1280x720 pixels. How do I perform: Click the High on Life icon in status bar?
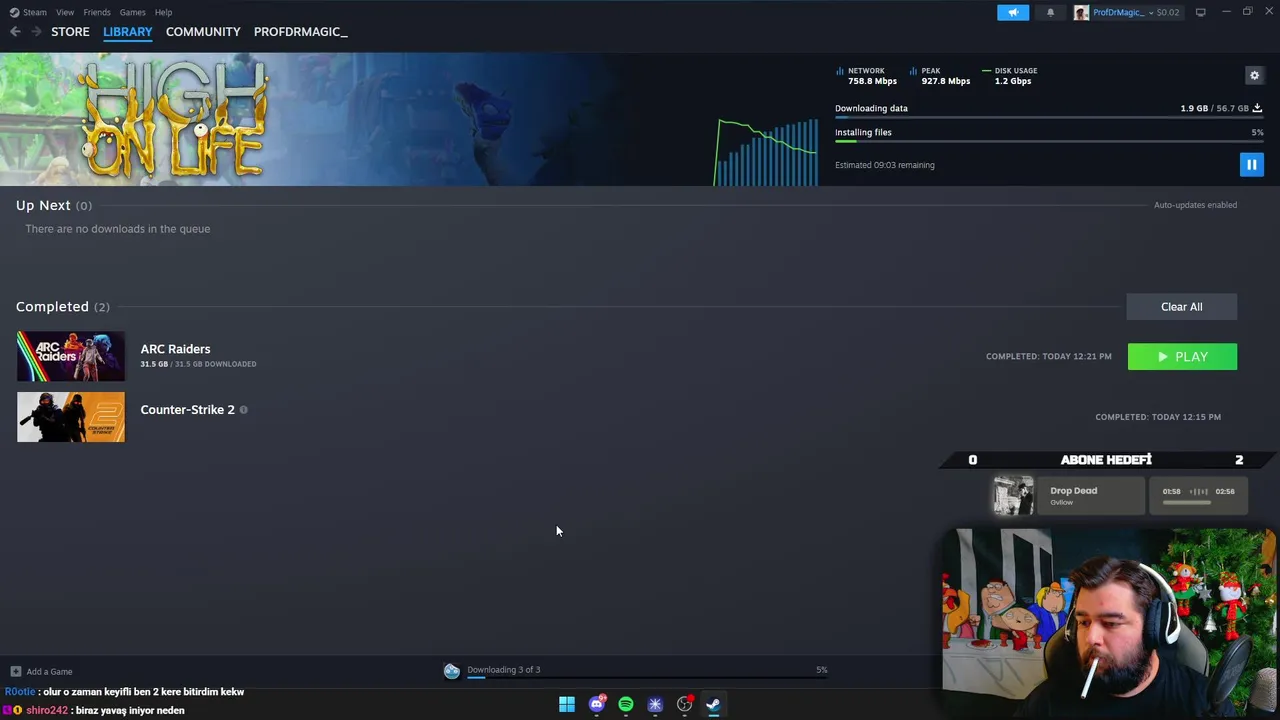(452, 671)
